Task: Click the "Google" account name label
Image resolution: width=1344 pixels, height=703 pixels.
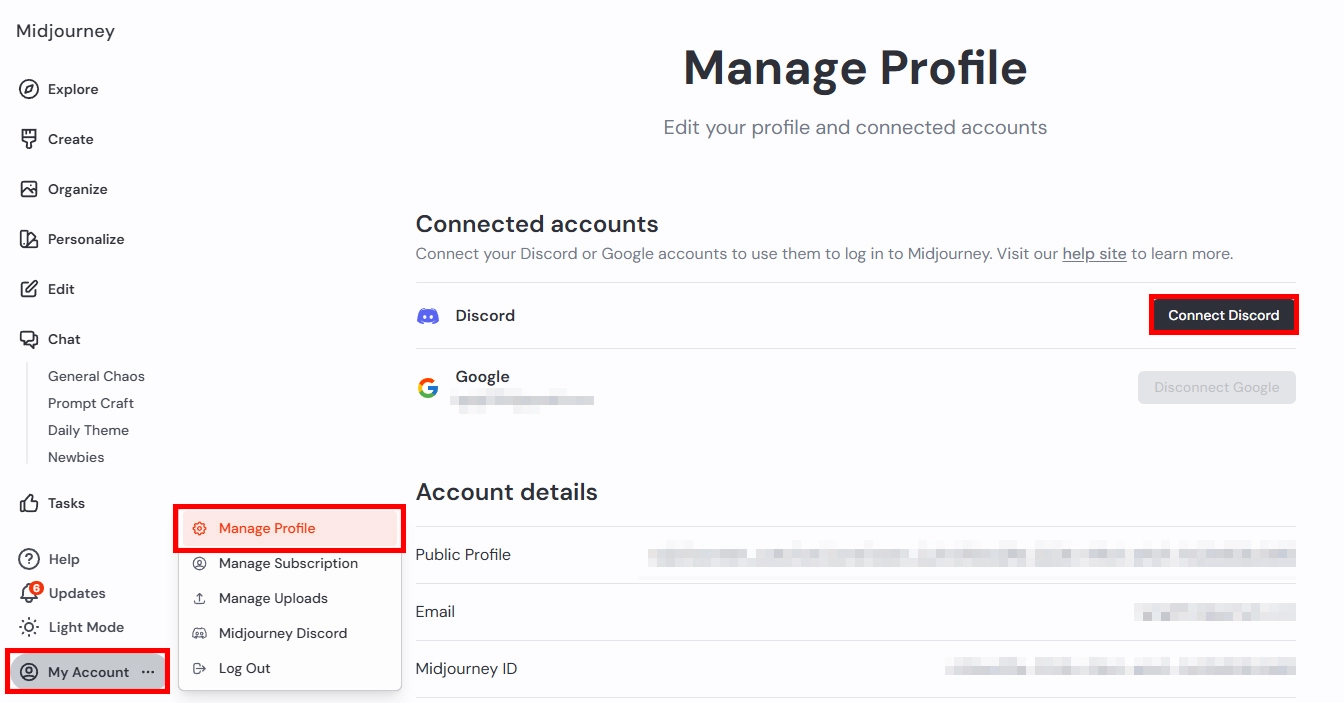Action: (x=483, y=377)
